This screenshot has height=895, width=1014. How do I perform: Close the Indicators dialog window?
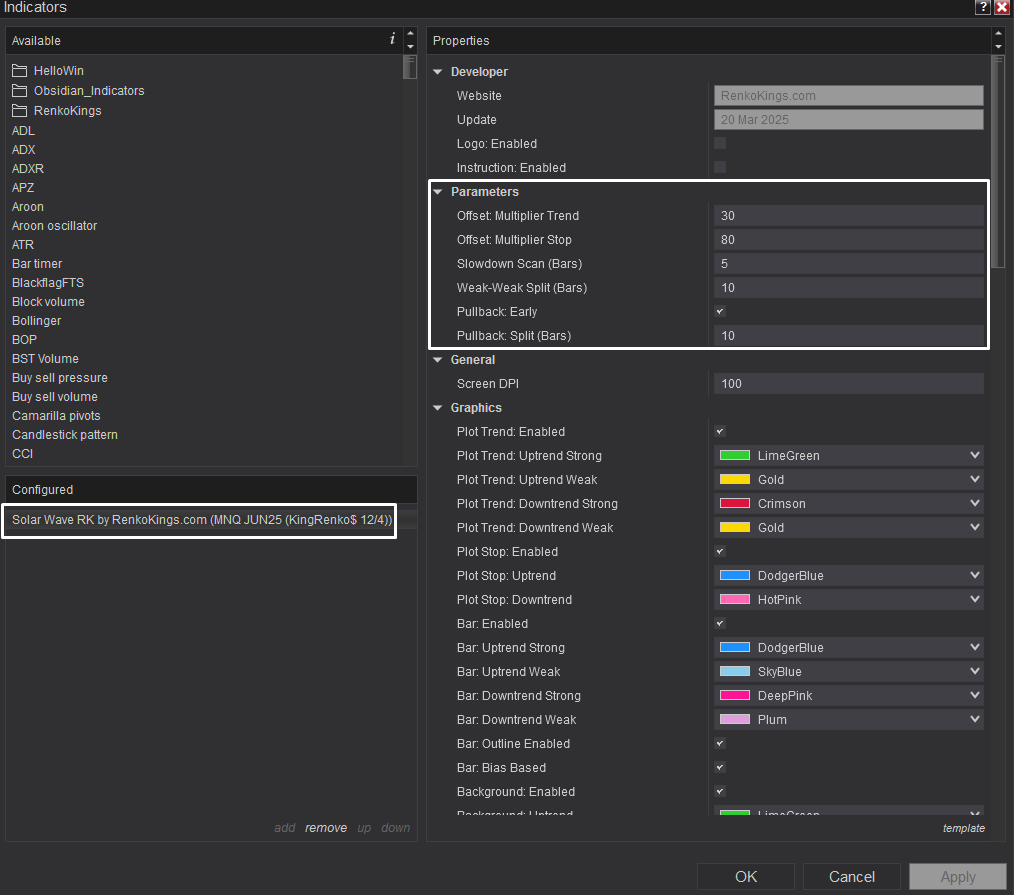pos(1002,7)
